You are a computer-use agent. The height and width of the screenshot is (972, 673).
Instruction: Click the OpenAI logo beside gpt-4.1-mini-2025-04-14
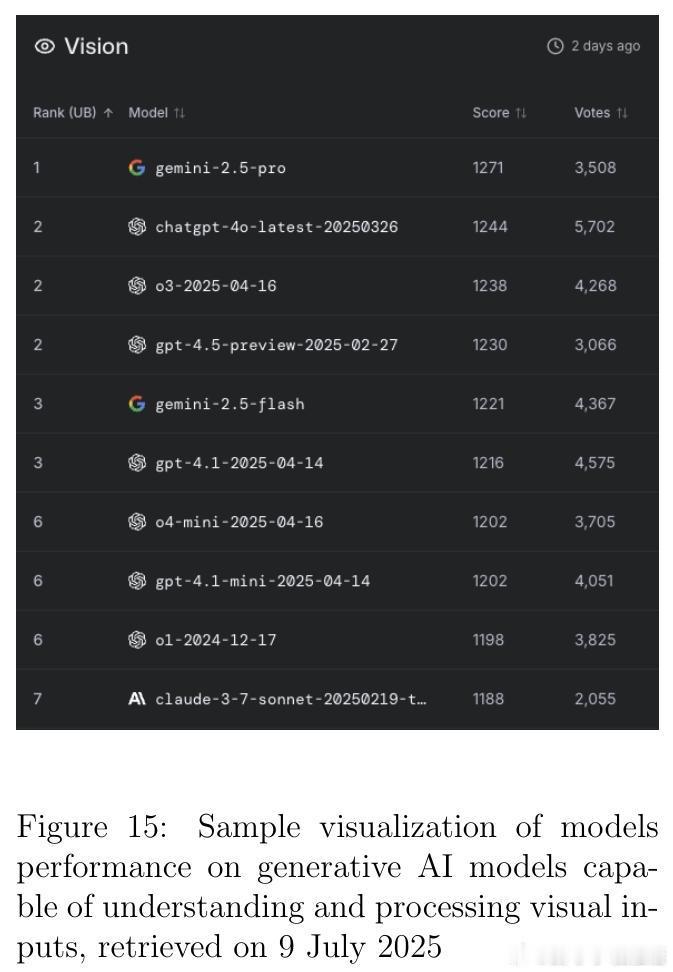pos(137,581)
